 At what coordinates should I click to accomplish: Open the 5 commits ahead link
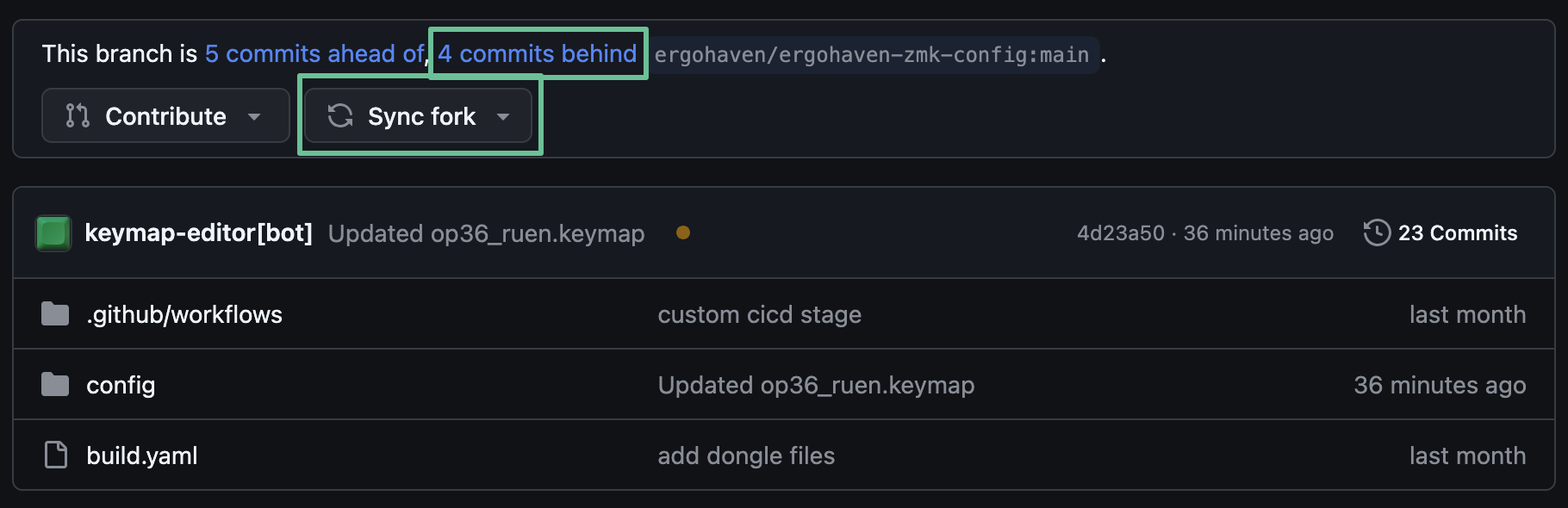coord(314,53)
